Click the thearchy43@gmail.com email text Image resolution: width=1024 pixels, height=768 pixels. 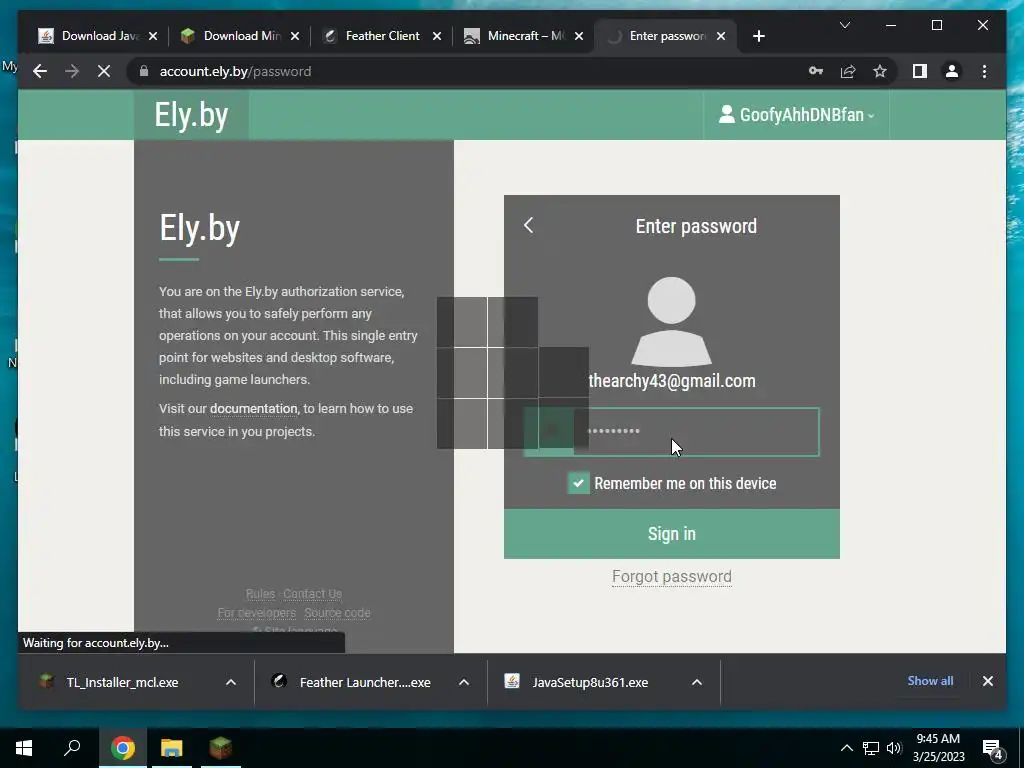click(672, 381)
